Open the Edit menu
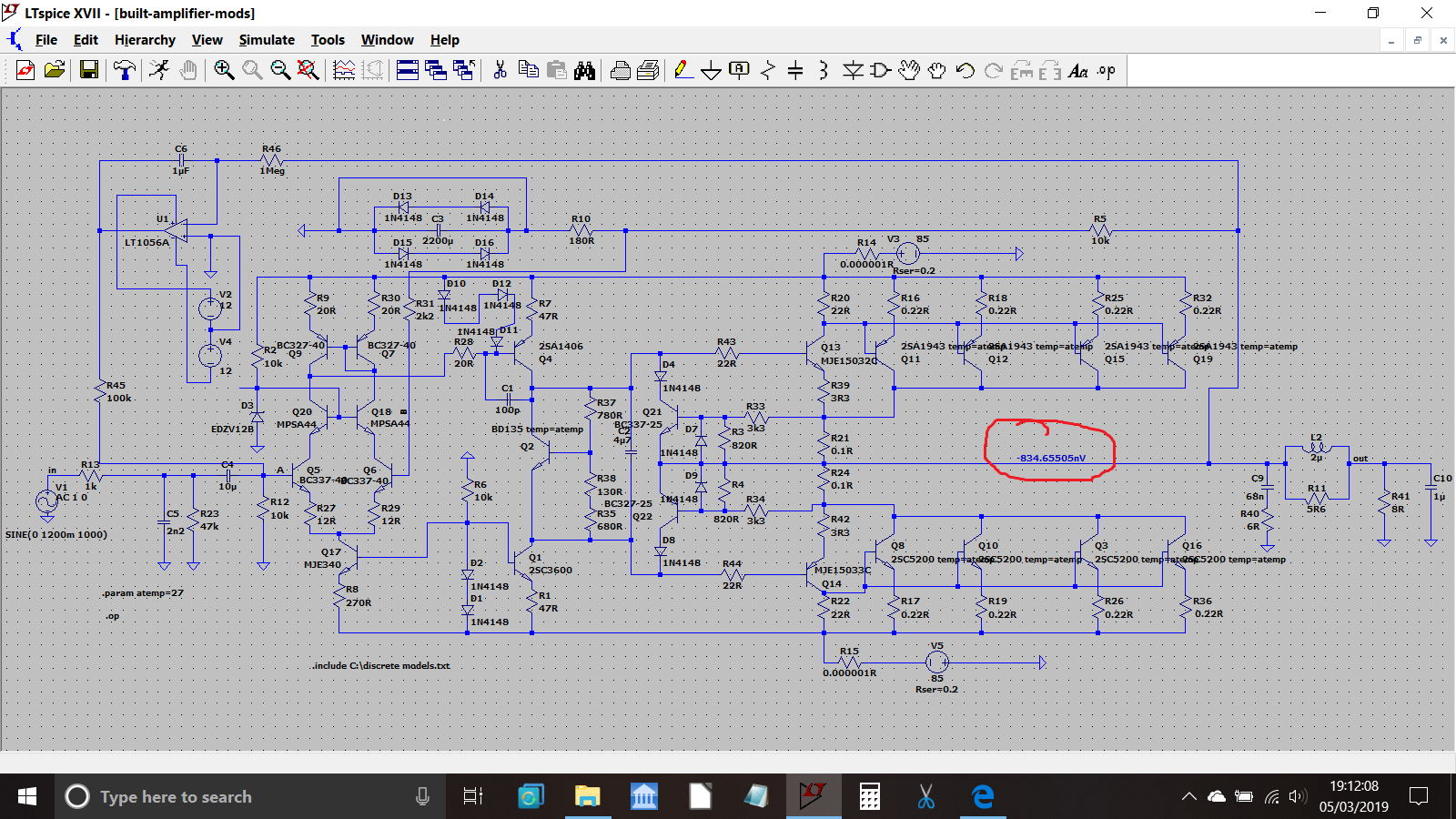 pyautogui.click(x=86, y=40)
